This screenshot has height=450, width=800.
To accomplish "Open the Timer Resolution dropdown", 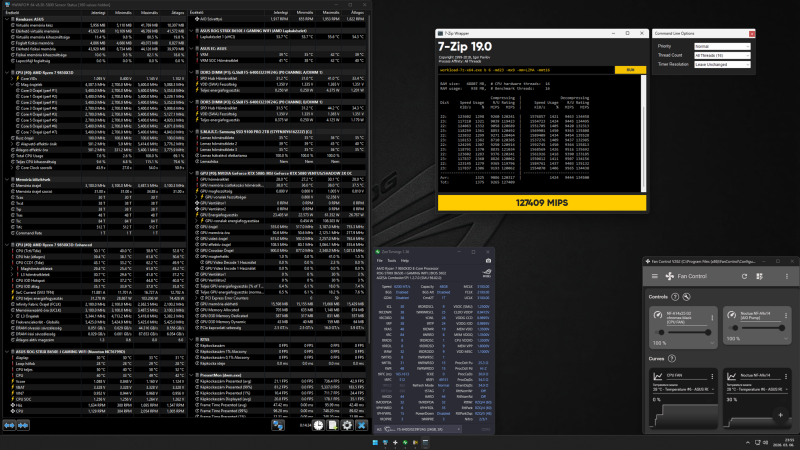I will pyautogui.click(x=722, y=64).
